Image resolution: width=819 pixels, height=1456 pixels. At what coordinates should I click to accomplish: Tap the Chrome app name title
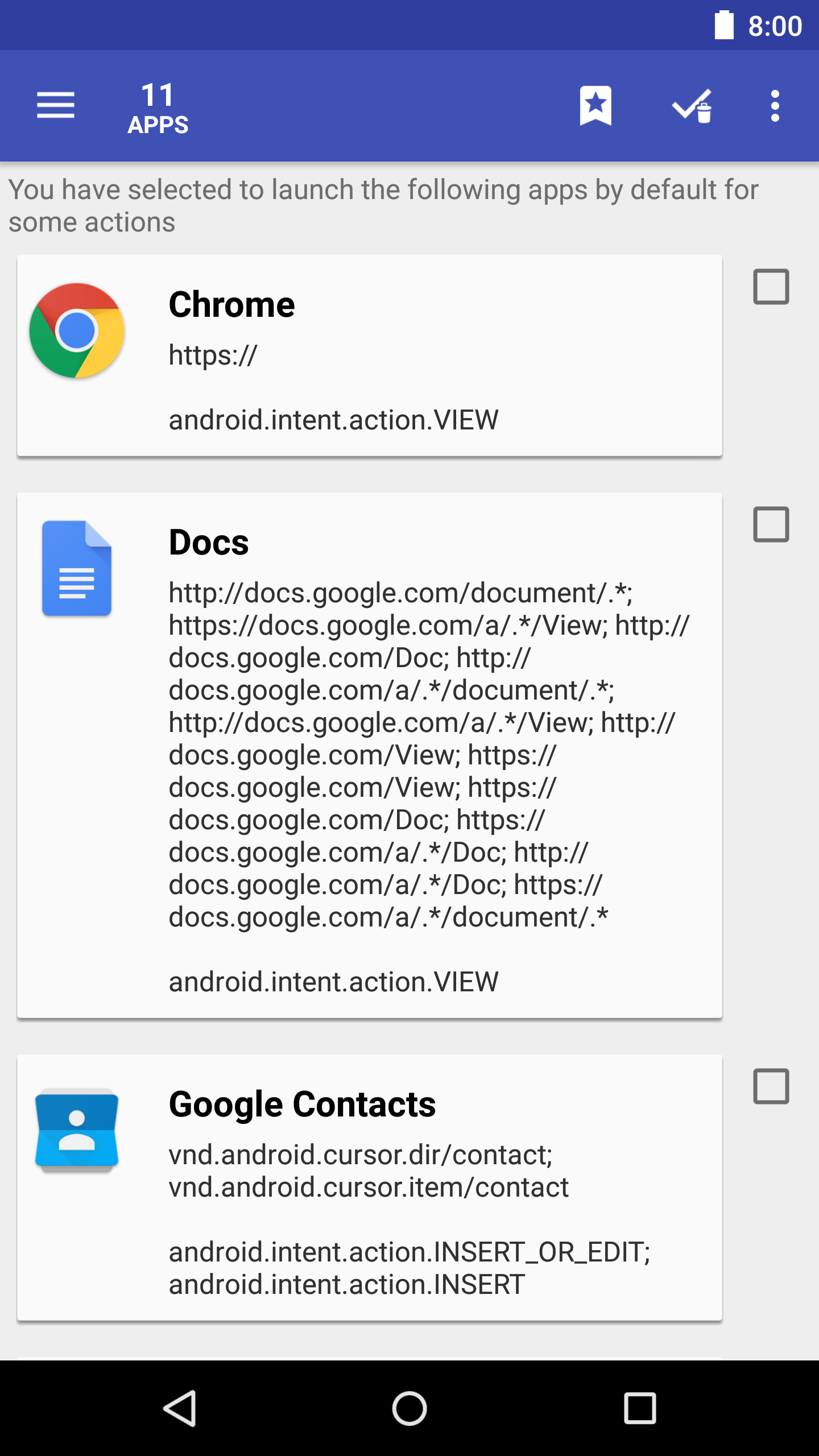pos(231,304)
